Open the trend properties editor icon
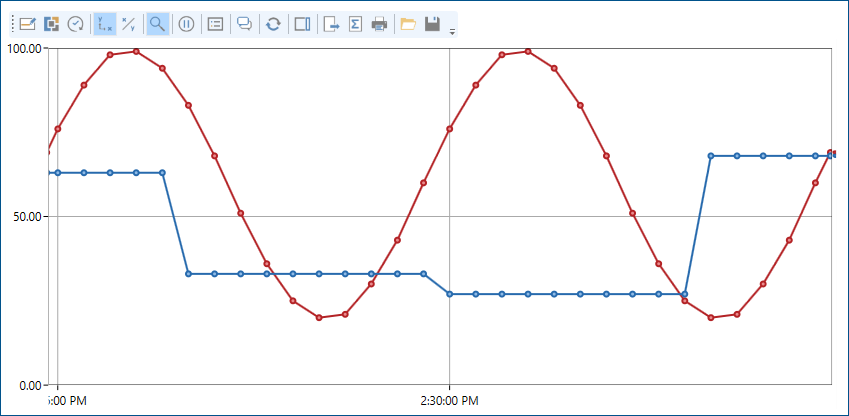Image resolution: width=849 pixels, height=416 pixels. (28, 24)
